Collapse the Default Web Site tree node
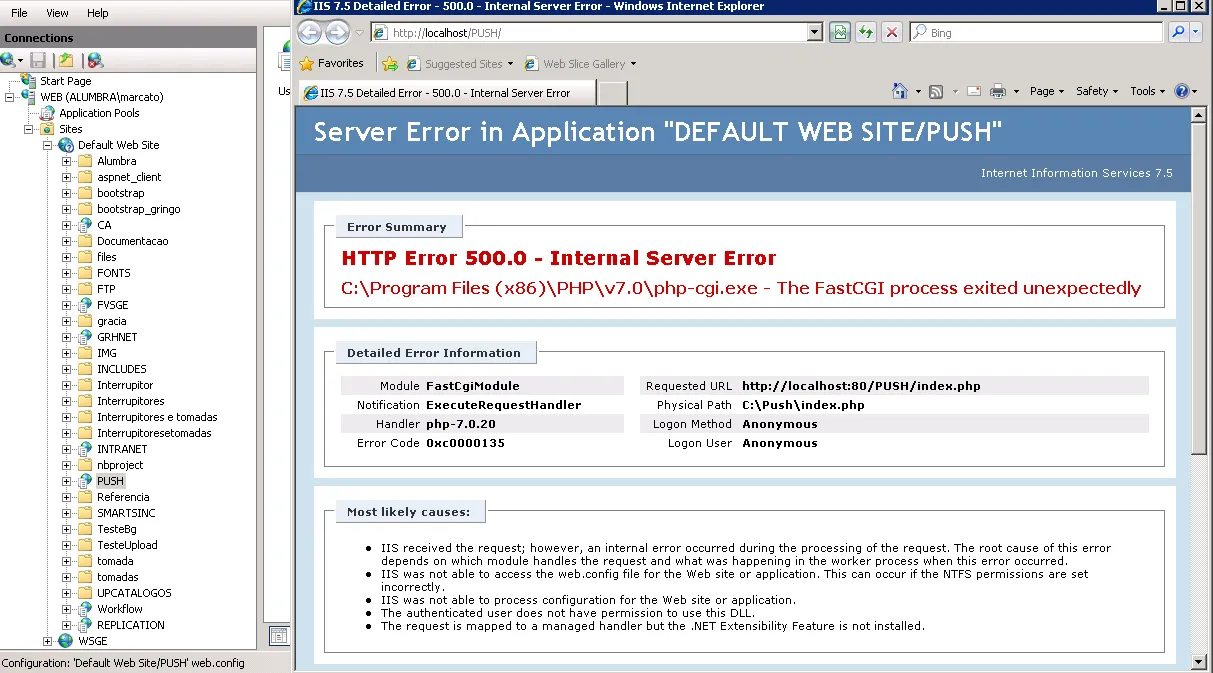The image size is (1213, 673). 47,145
